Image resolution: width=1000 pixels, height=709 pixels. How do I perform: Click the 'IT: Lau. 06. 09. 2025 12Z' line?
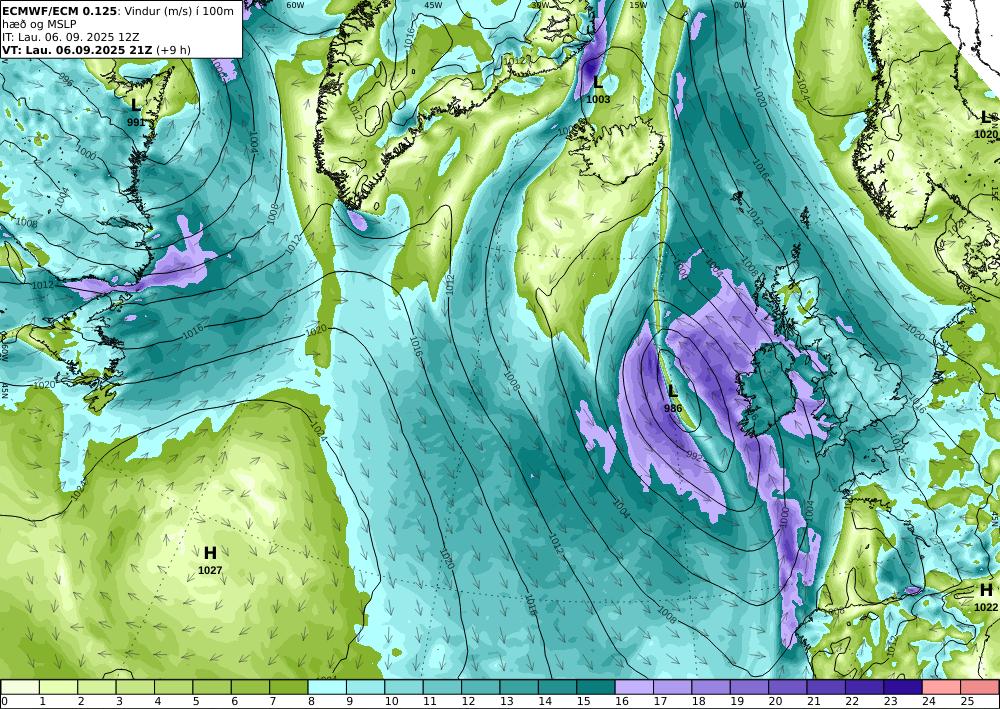coord(69,37)
